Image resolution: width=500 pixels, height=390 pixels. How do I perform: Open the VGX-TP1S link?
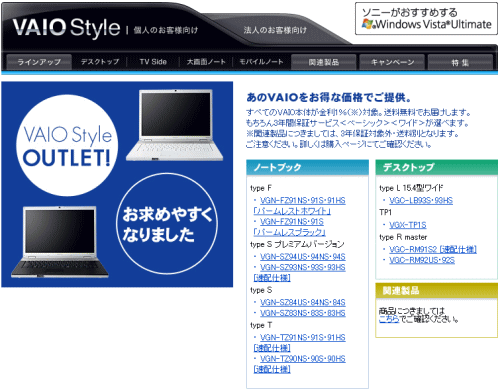(x=408, y=225)
